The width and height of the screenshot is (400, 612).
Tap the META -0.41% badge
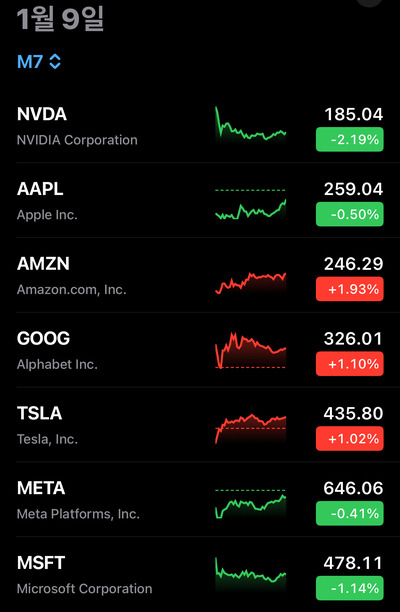pos(350,513)
